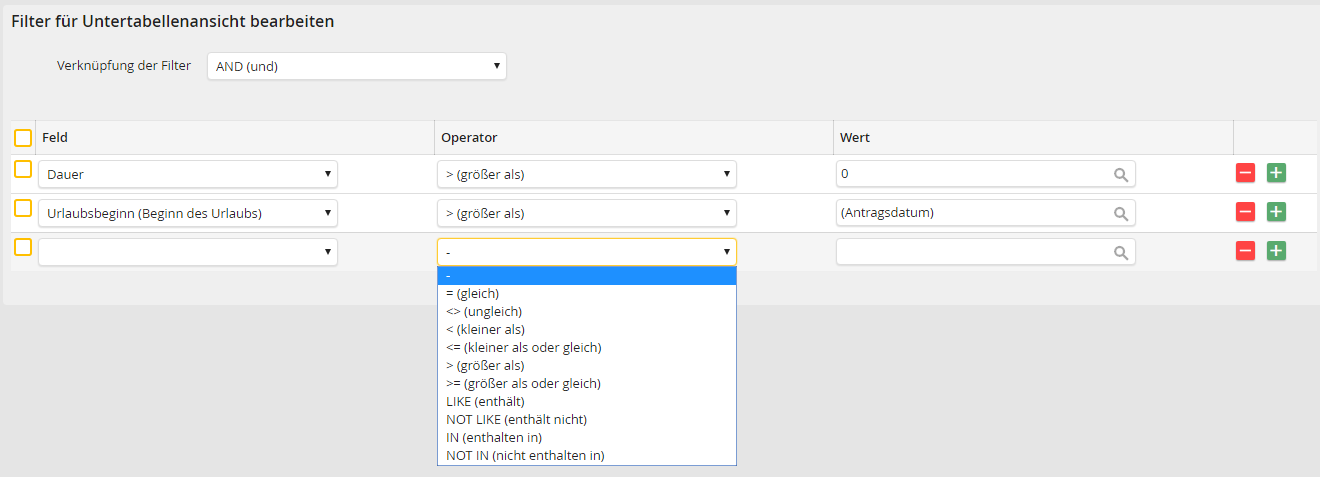Open the Dauer field dropdown
1320x477 pixels.
[188, 174]
